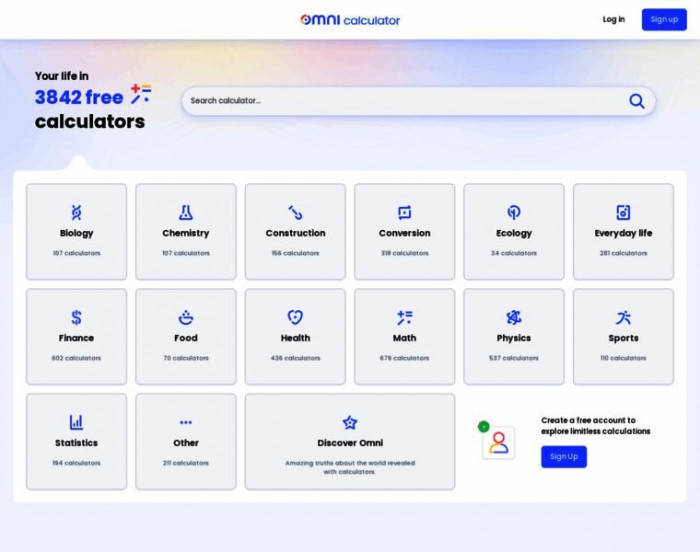The image size is (700, 552).
Task: Select the Health category title
Action: (x=295, y=338)
